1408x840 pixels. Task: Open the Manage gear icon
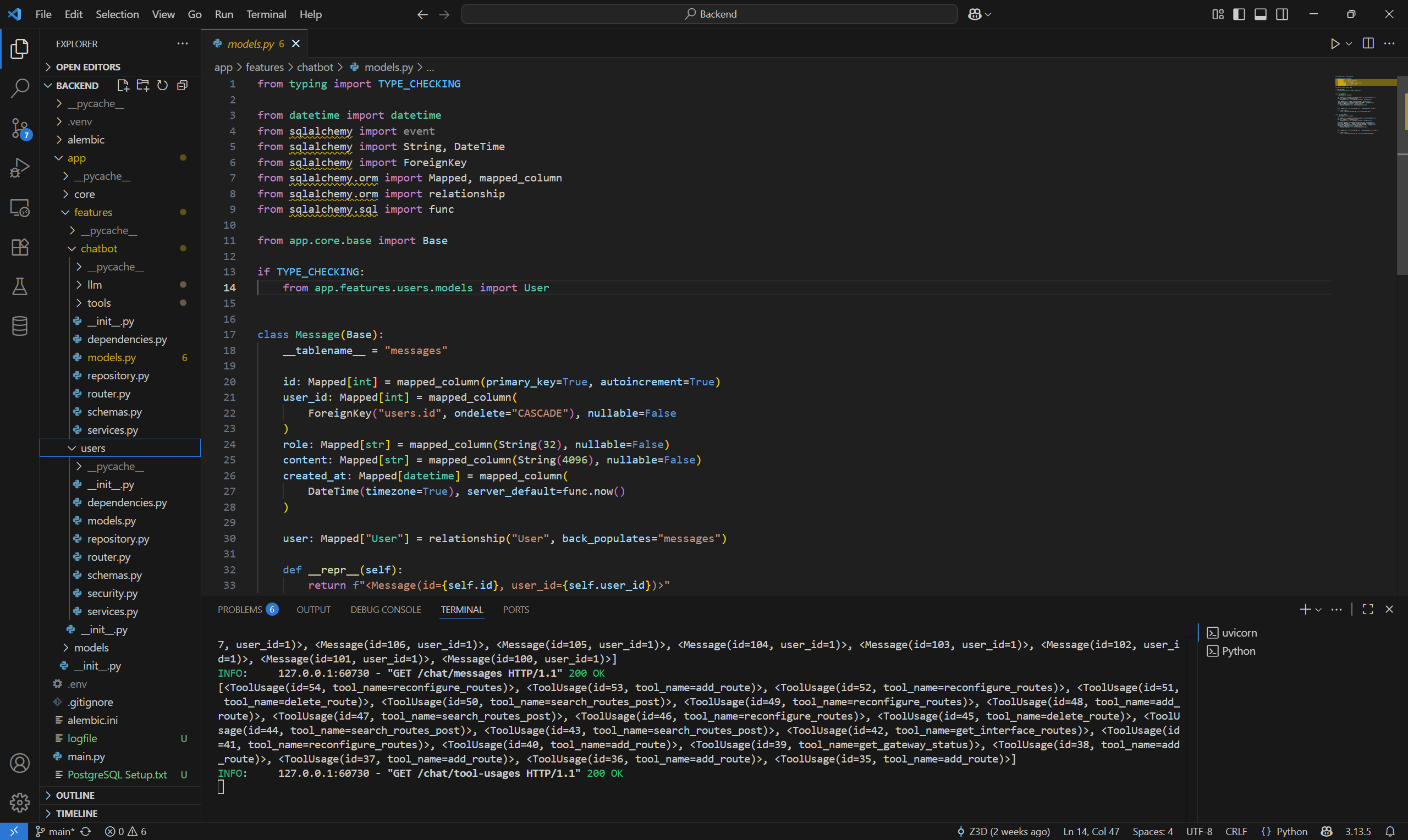[x=20, y=802]
